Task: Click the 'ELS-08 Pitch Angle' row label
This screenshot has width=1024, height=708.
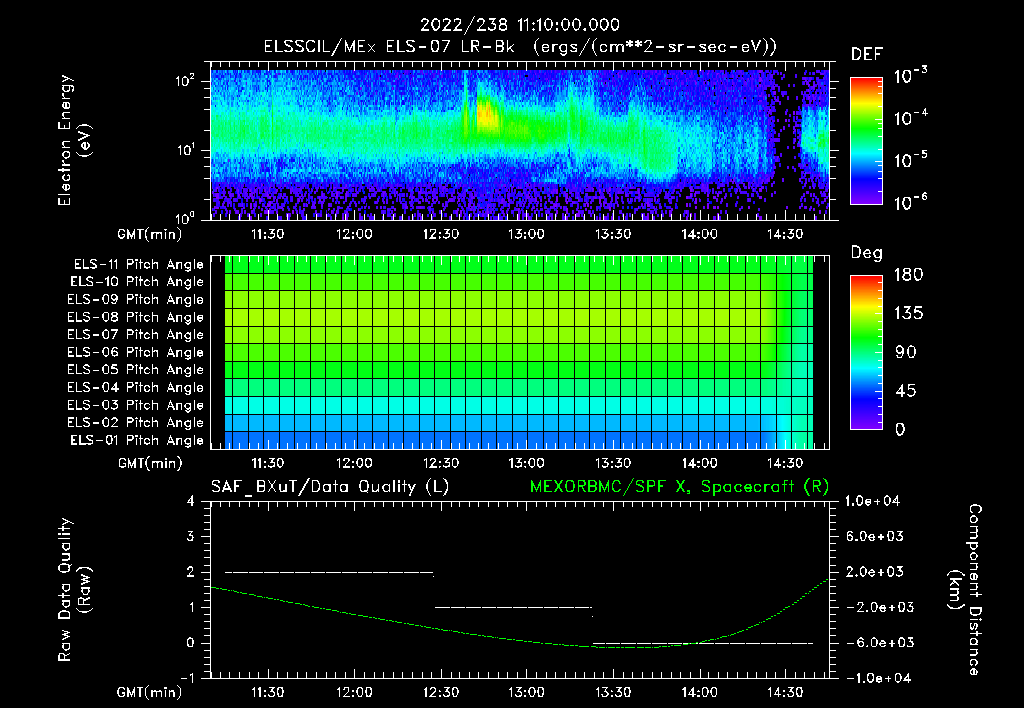Action: [136, 317]
